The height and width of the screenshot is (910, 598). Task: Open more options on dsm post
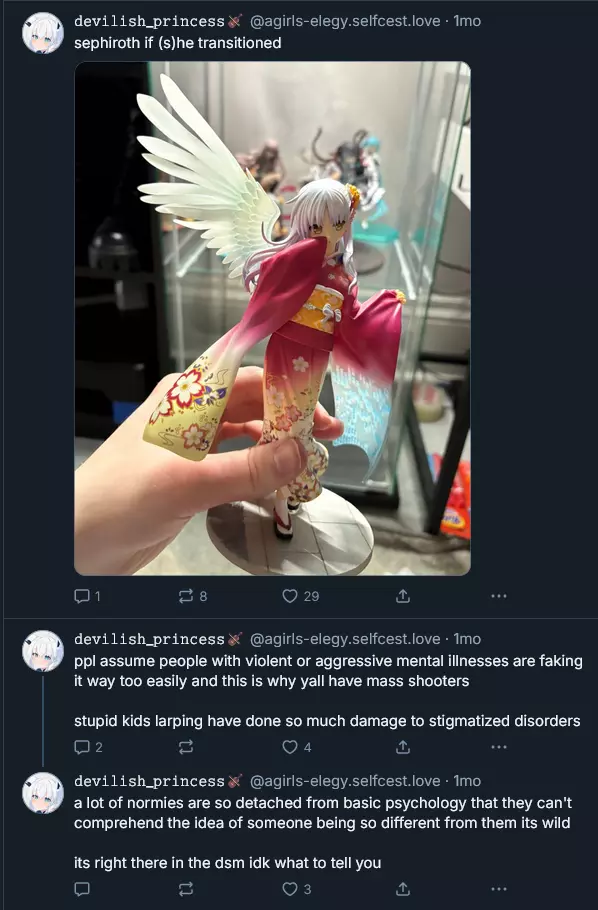(x=499, y=889)
